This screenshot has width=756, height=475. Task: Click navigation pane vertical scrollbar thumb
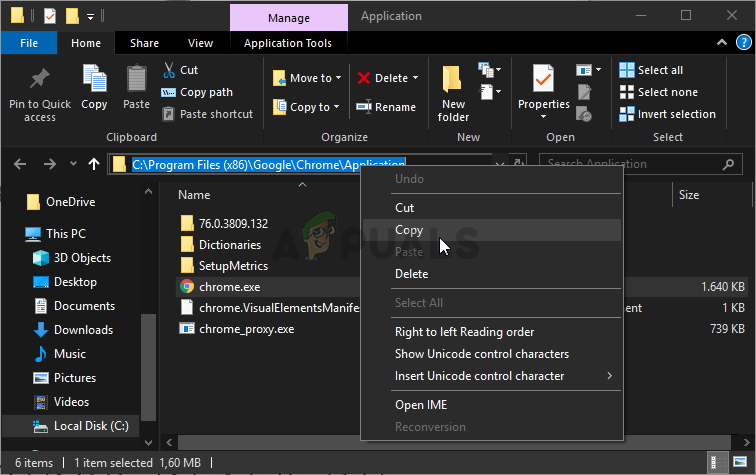pos(148,366)
